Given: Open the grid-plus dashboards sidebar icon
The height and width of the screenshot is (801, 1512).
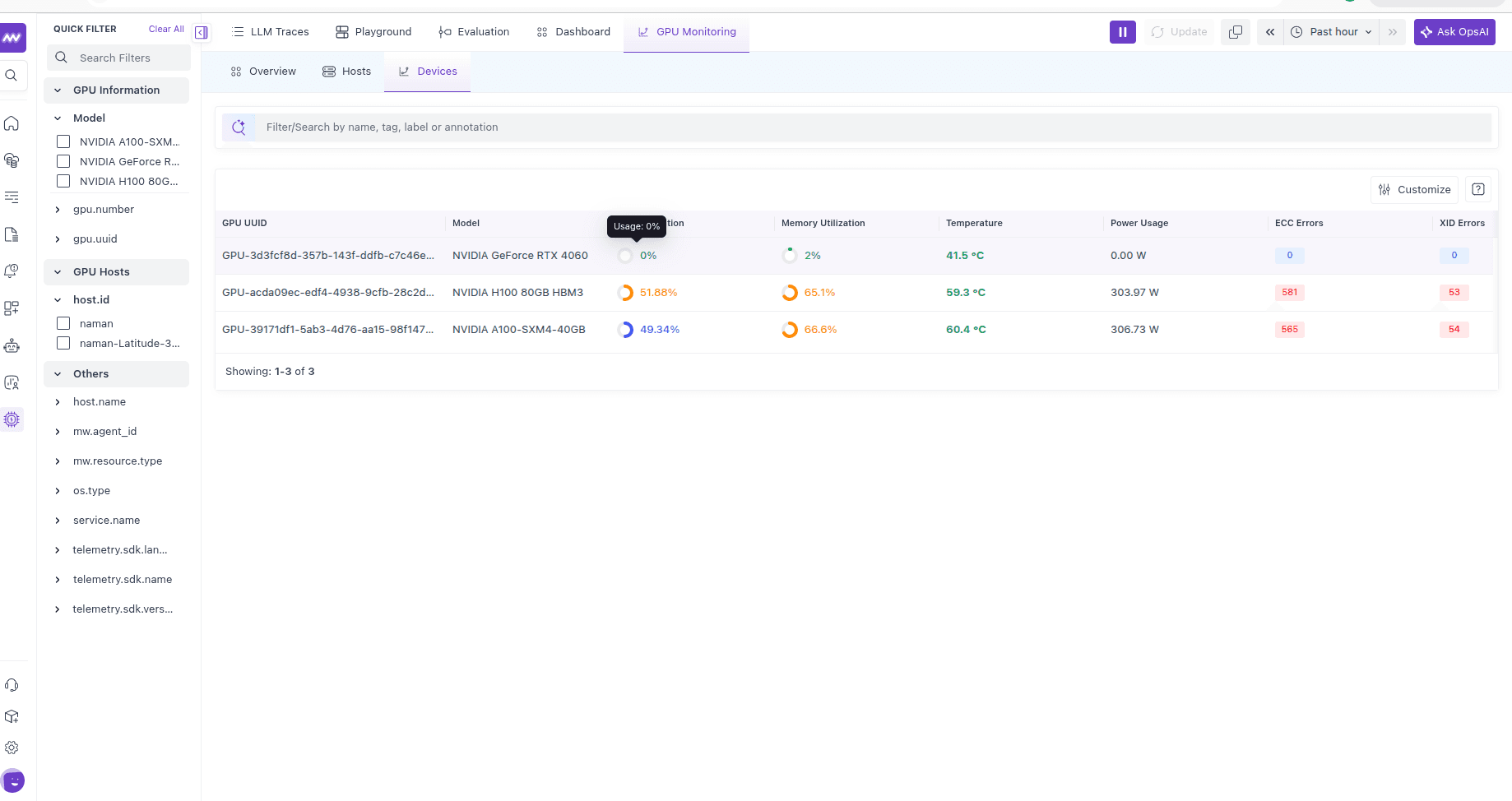Looking at the screenshot, I should pos(12,308).
